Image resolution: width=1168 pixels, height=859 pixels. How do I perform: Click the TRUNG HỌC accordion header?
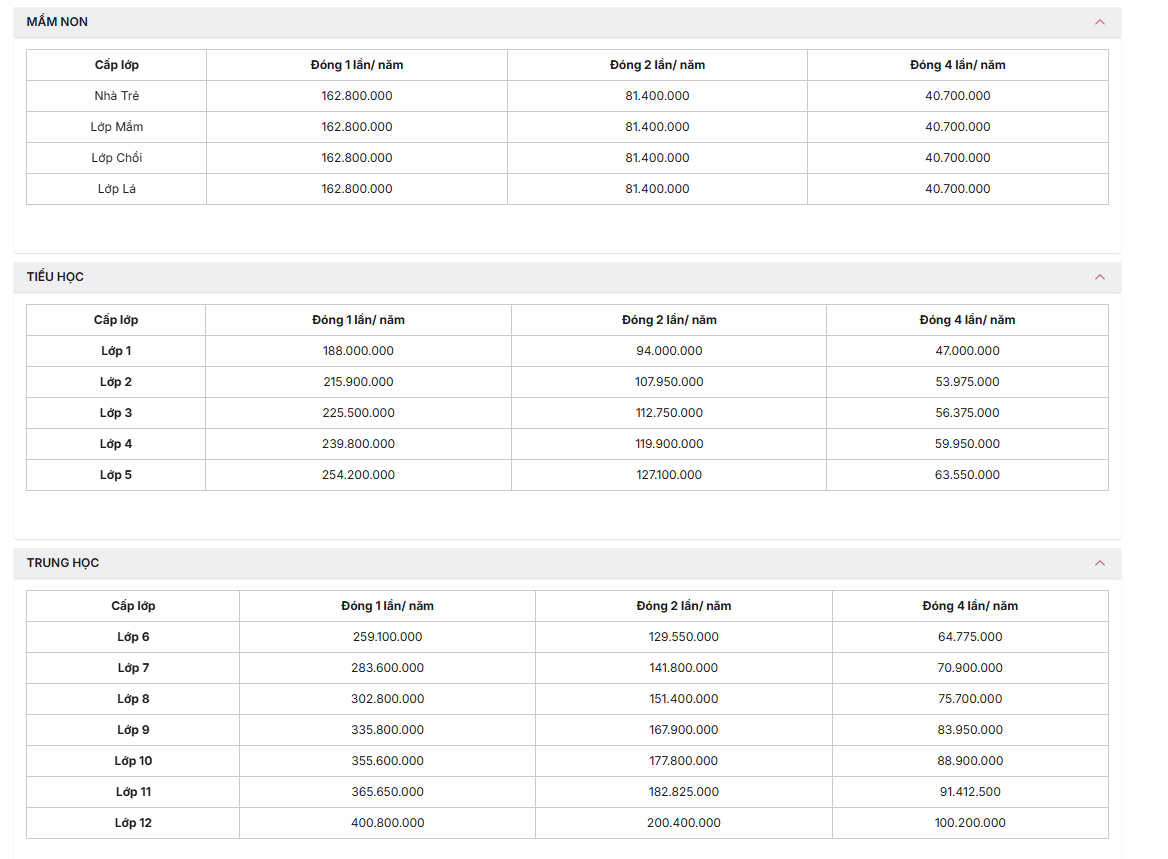[x=567, y=563]
